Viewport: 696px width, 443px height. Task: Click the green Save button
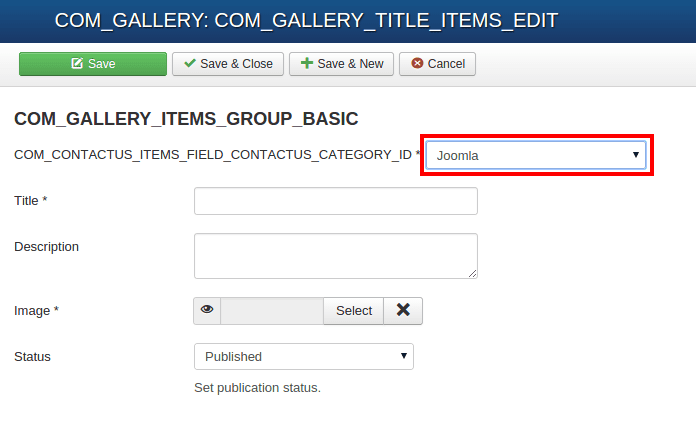pos(93,64)
